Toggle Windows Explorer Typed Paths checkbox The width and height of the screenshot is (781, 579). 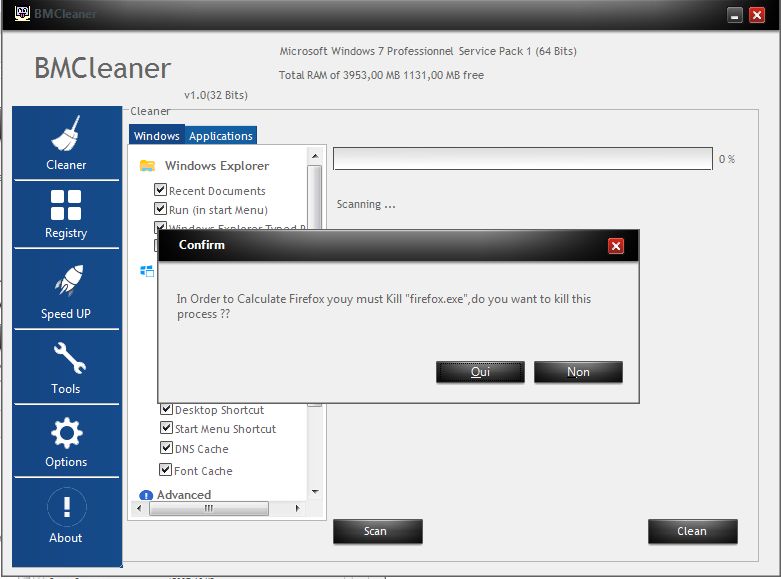[x=160, y=227]
